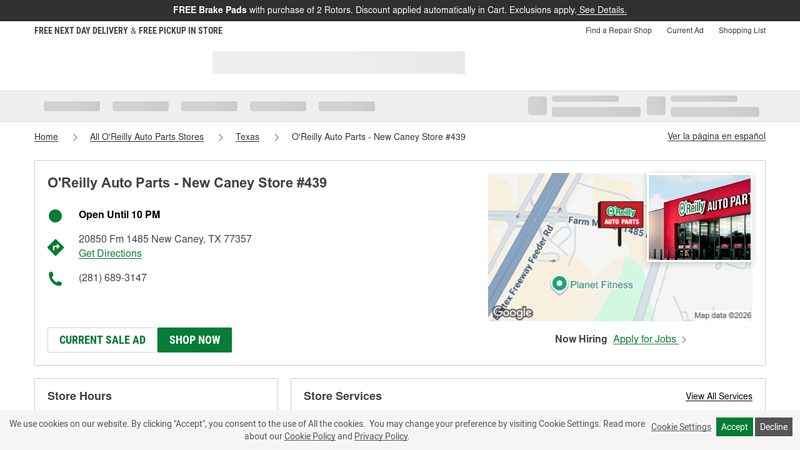Image resolution: width=800 pixels, height=450 pixels.
Task: Open the Current Ad menu link
Action: [685, 31]
